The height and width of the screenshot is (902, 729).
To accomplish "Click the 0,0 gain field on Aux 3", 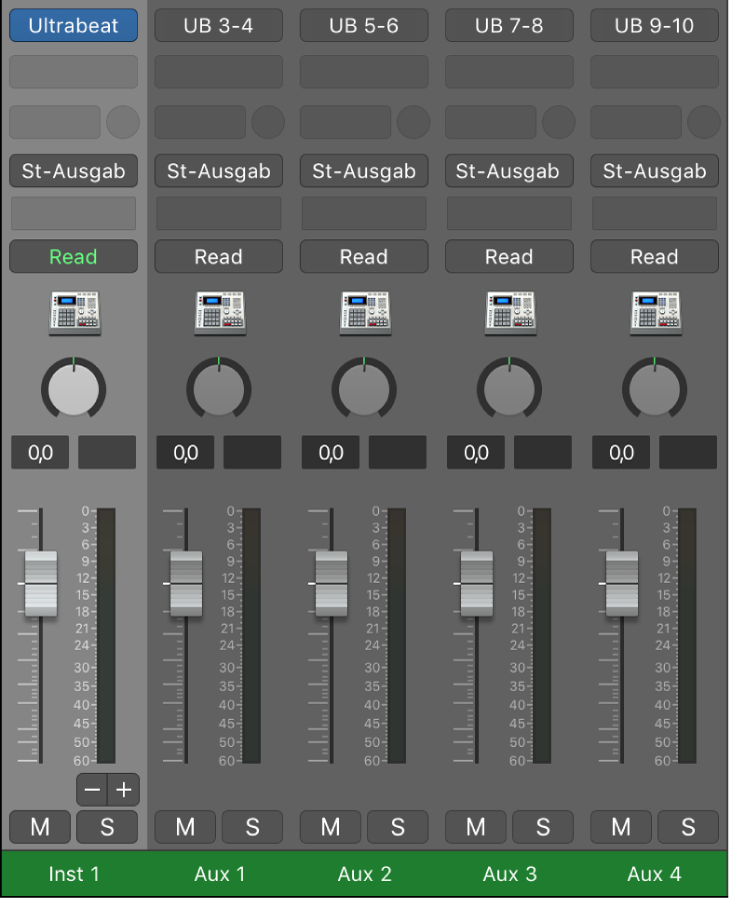I will (x=476, y=453).
